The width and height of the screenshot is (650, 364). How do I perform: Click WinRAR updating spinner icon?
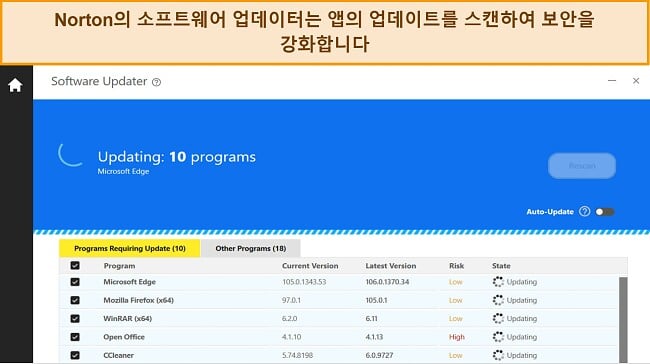tap(498, 318)
